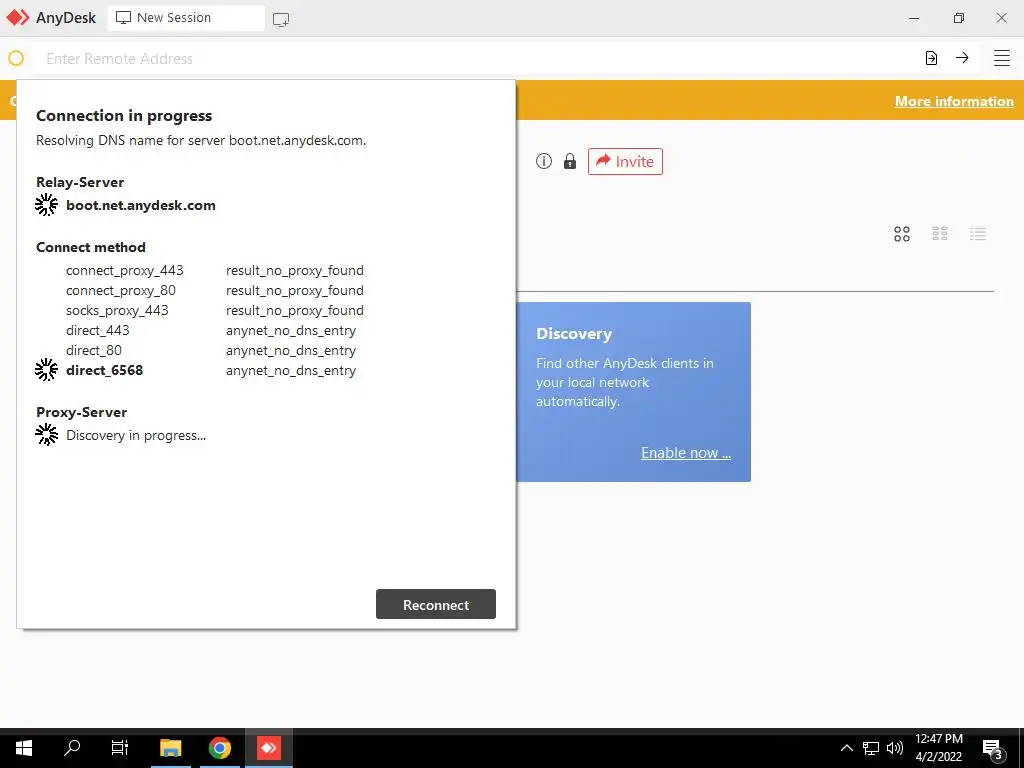The height and width of the screenshot is (768, 1024).
Task: Click the Proxy-Server section label
Action: (82, 412)
